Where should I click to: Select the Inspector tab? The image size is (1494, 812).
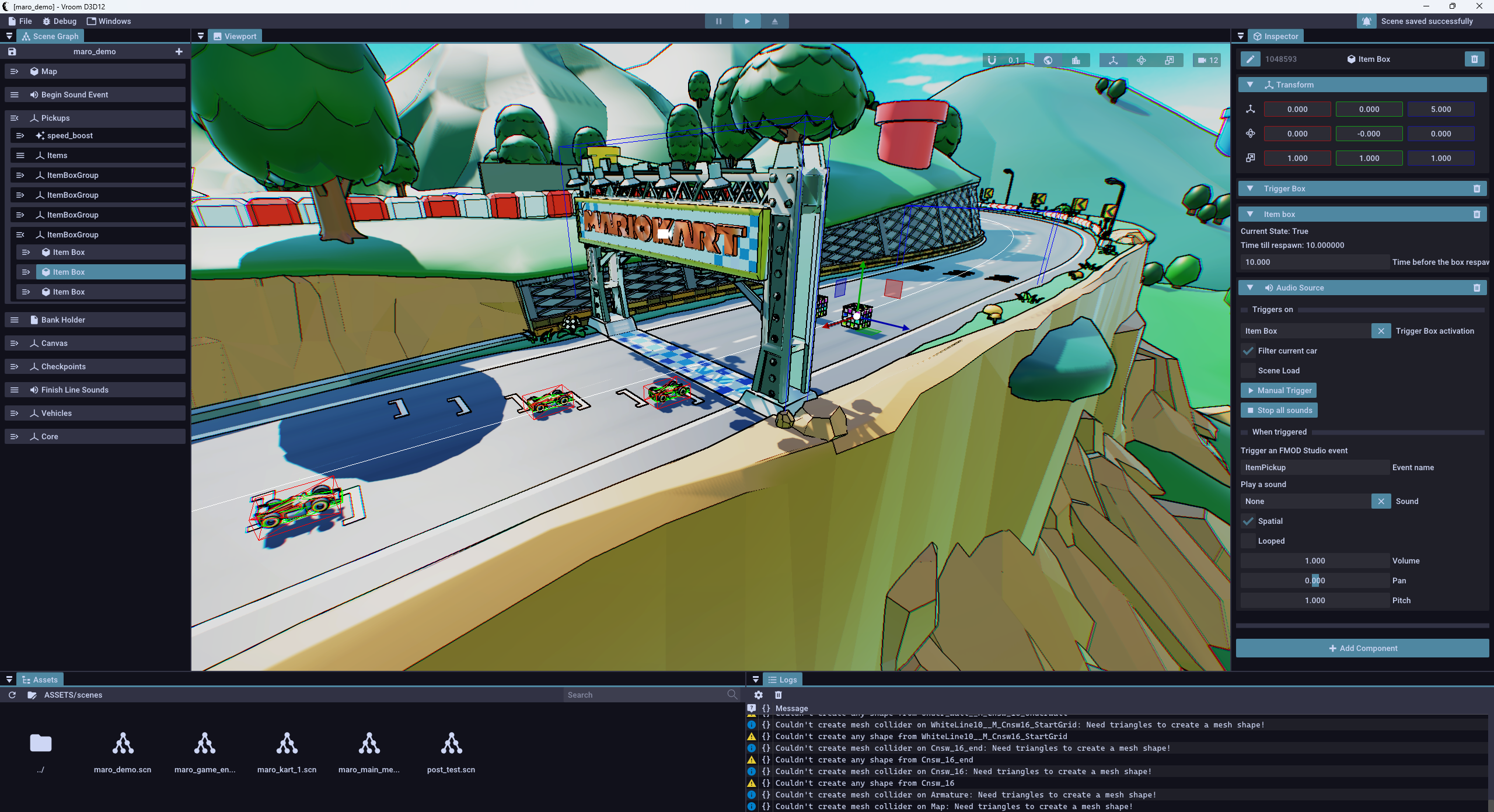1276,36
